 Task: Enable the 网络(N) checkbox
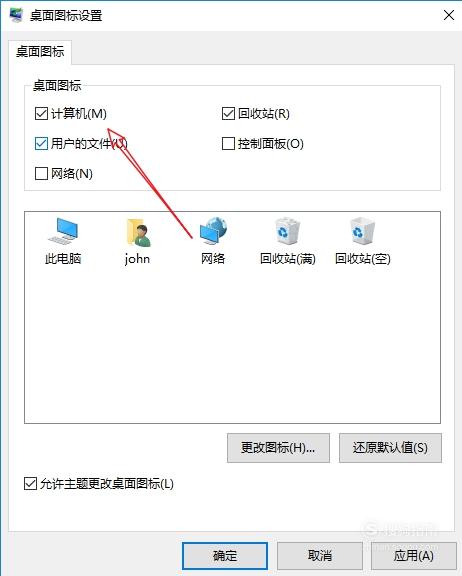(x=41, y=173)
